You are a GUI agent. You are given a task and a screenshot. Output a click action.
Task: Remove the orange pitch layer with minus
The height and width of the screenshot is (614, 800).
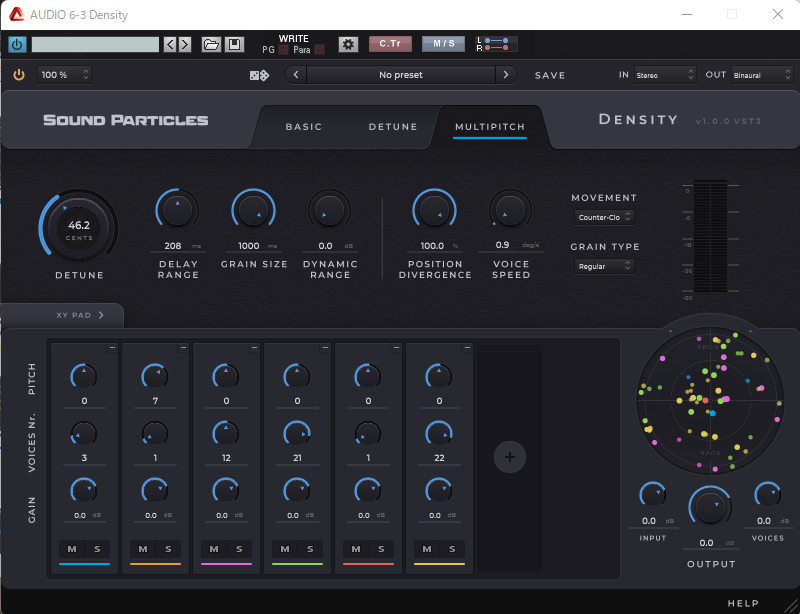coord(183,348)
